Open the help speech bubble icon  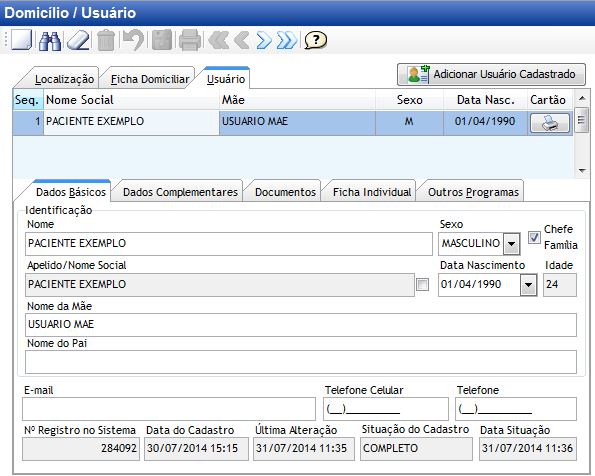[x=315, y=40]
